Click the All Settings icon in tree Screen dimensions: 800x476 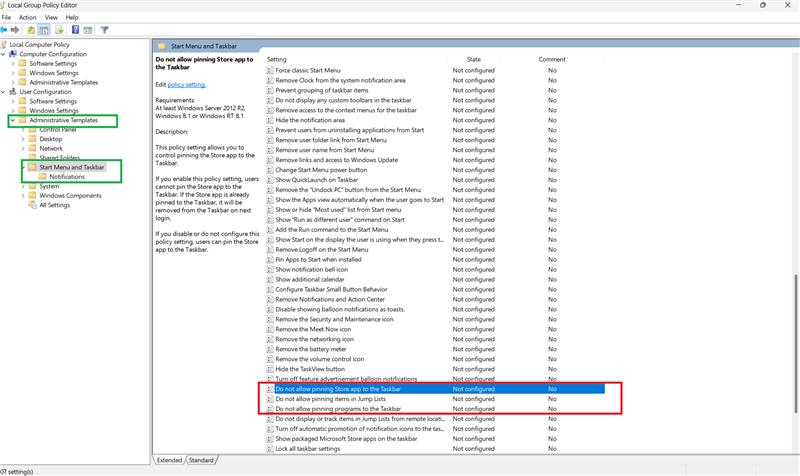(33, 205)
